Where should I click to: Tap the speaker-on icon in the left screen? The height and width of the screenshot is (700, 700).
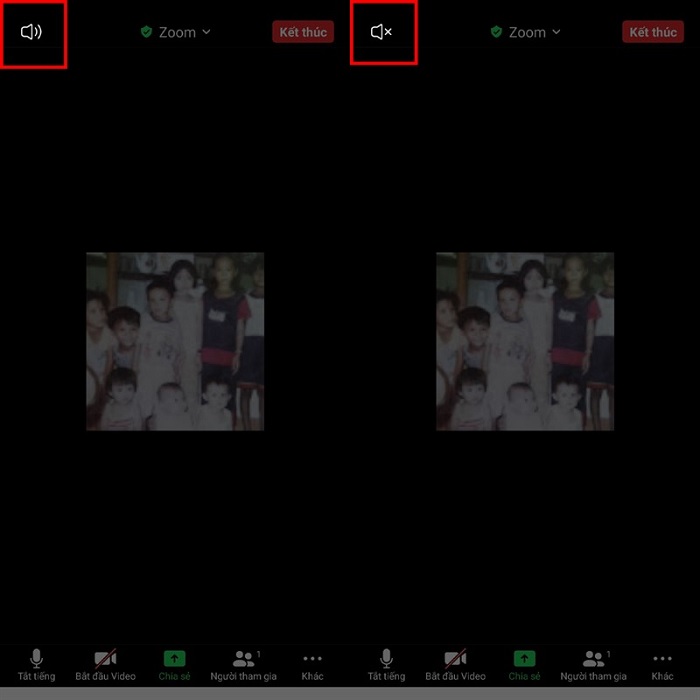32,32
